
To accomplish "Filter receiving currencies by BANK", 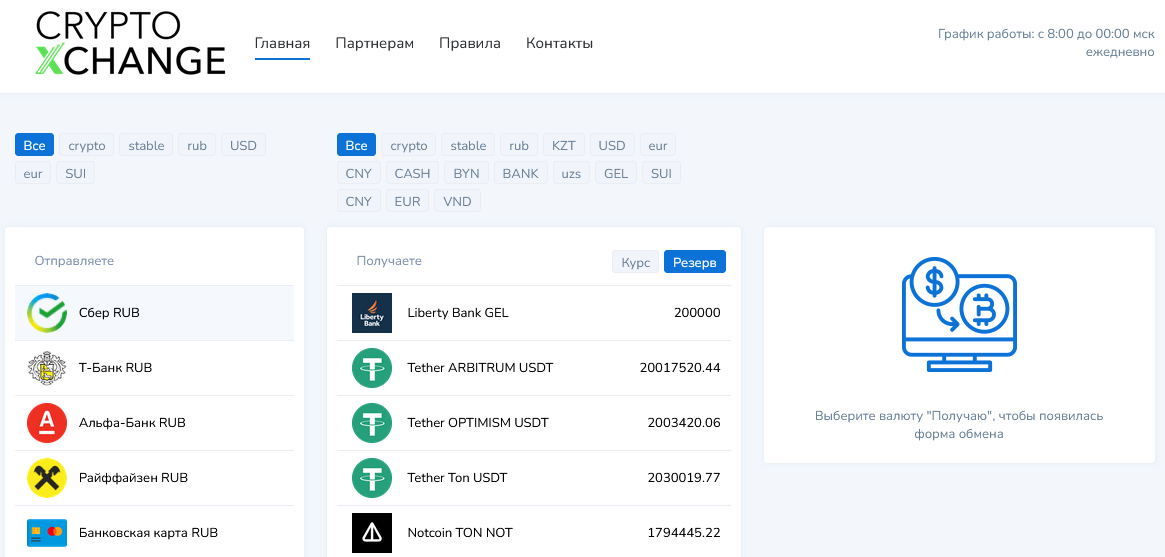I will pos(521,174).
